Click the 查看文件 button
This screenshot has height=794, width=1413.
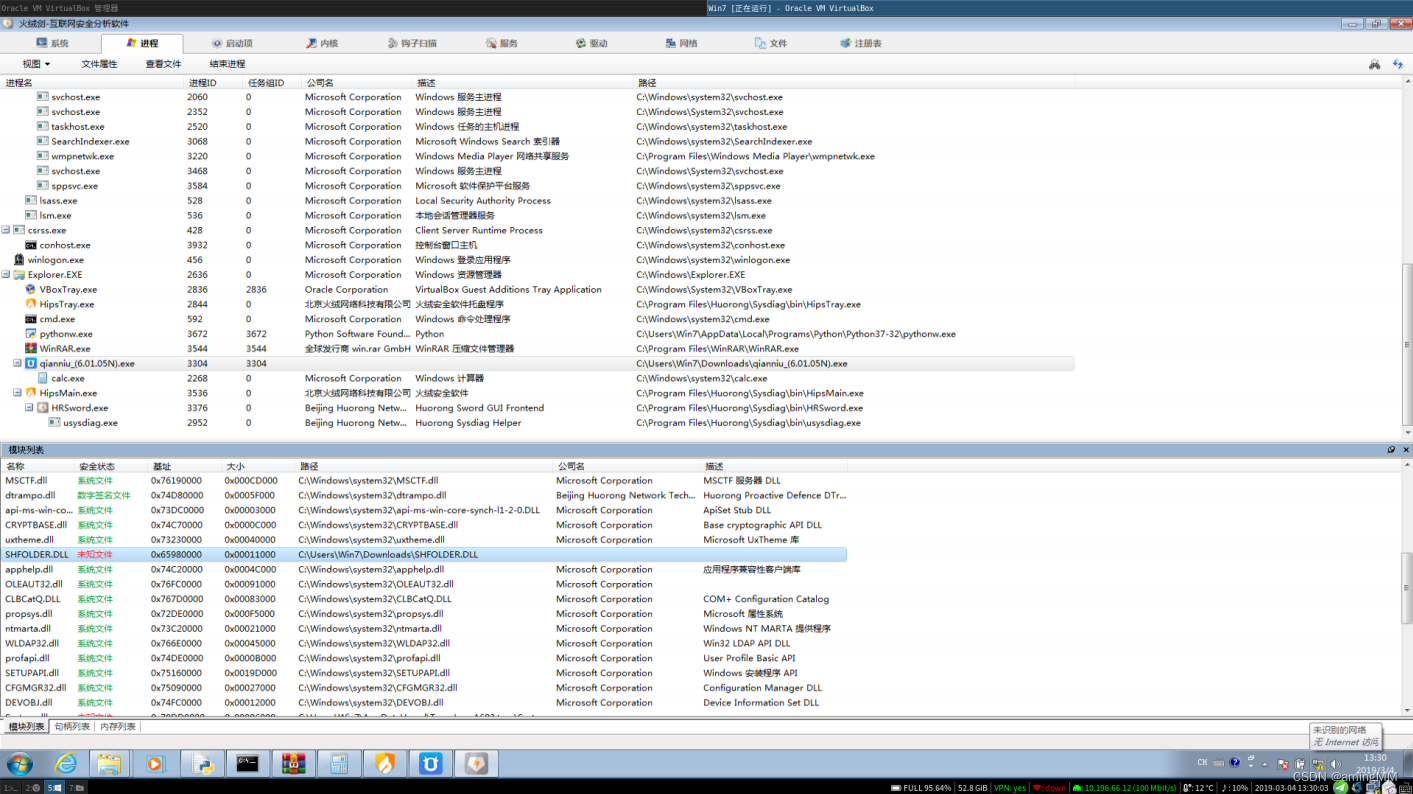[163, 64]
